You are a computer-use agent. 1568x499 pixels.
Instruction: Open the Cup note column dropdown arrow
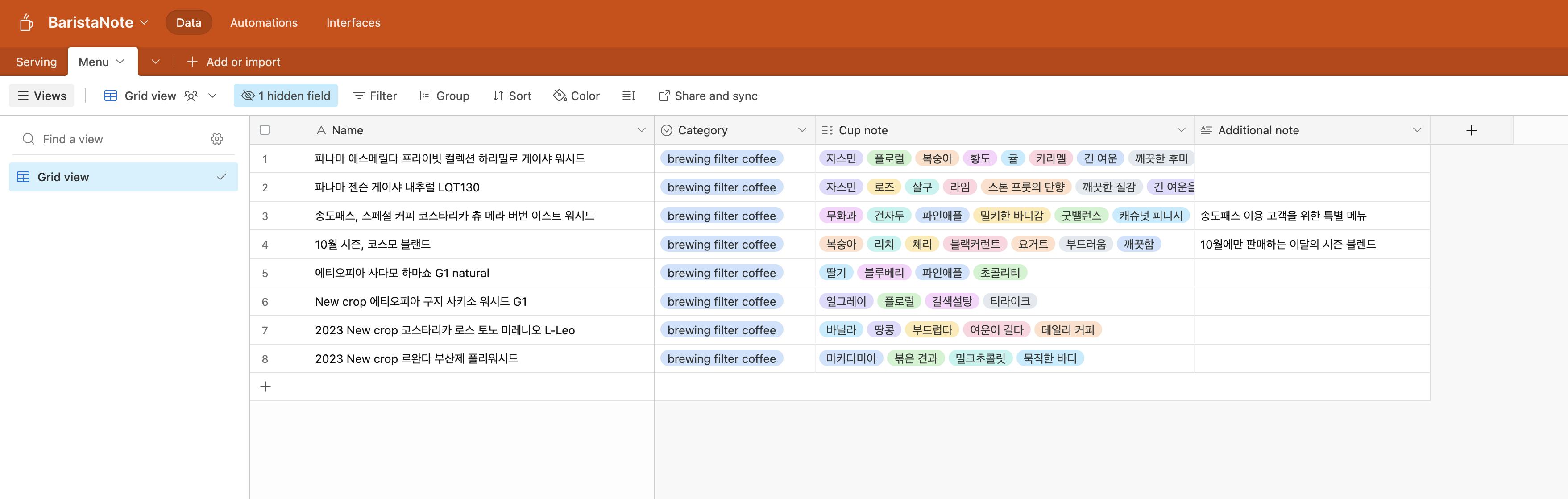tap(1181, 130)
